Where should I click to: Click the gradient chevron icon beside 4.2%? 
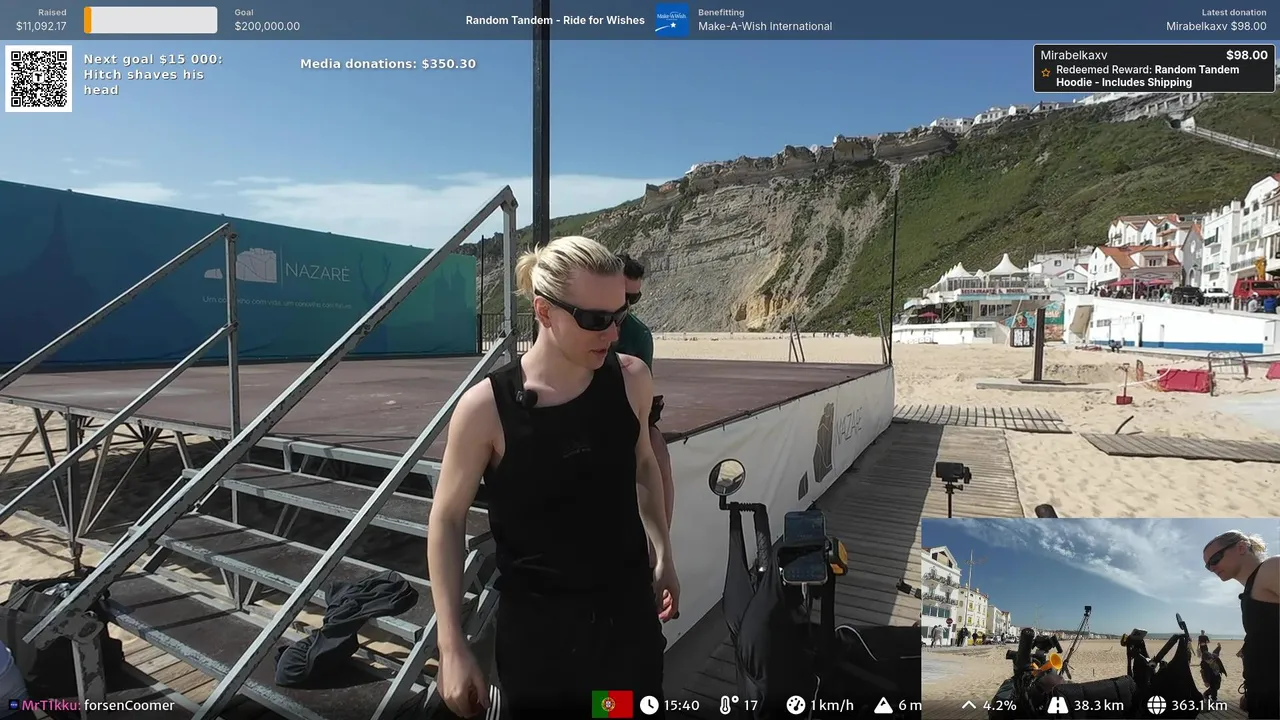(968, 705)
